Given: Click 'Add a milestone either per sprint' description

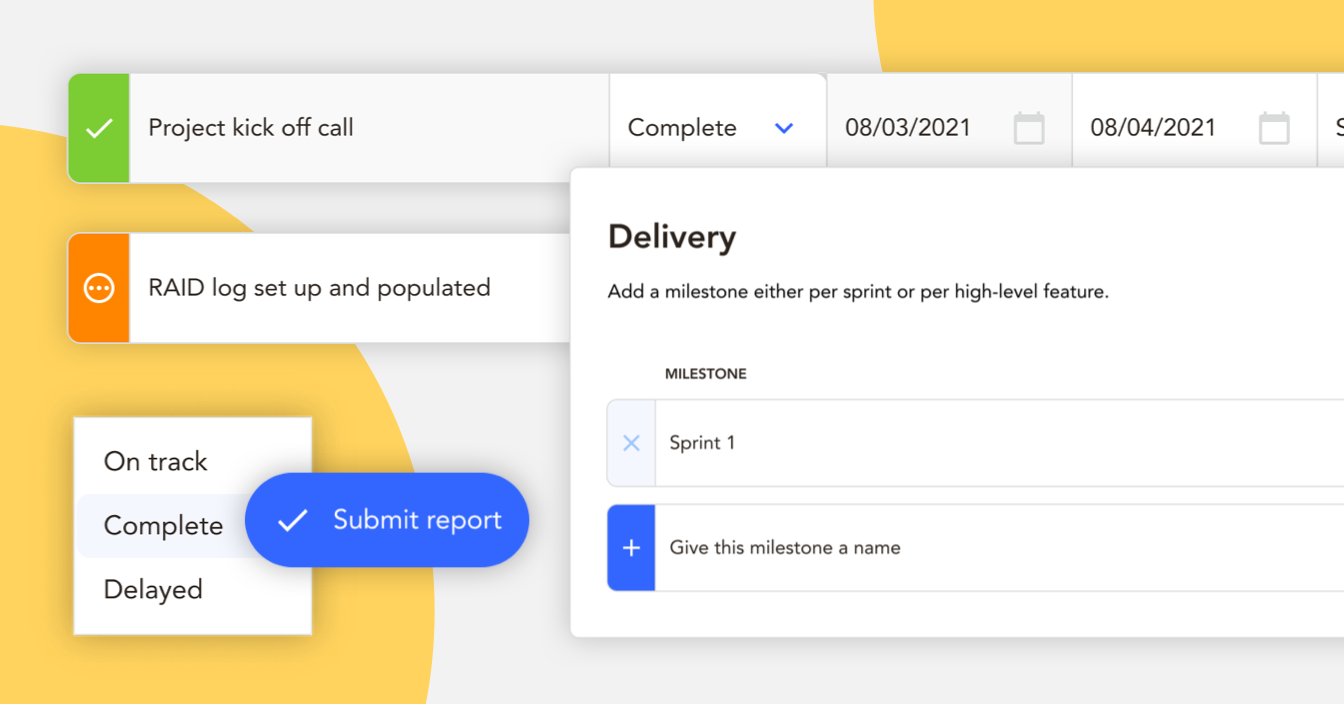Looking at the screenshot, I should coord(858,293).
